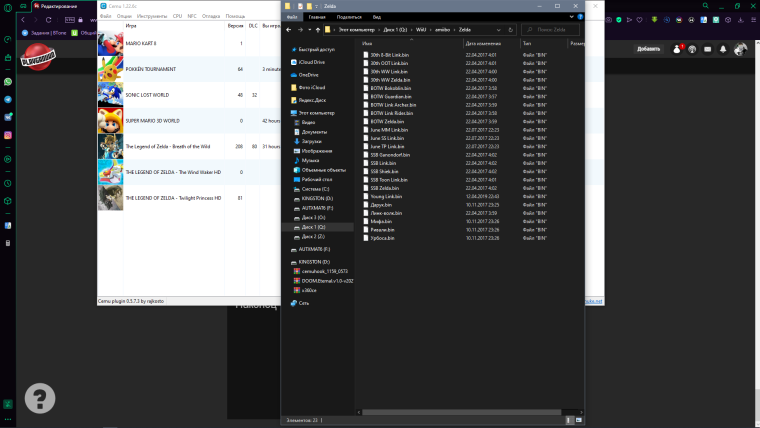
Task: Select Mario Kart 8 thumbnail in Cemu
Action: click(111, 43)
